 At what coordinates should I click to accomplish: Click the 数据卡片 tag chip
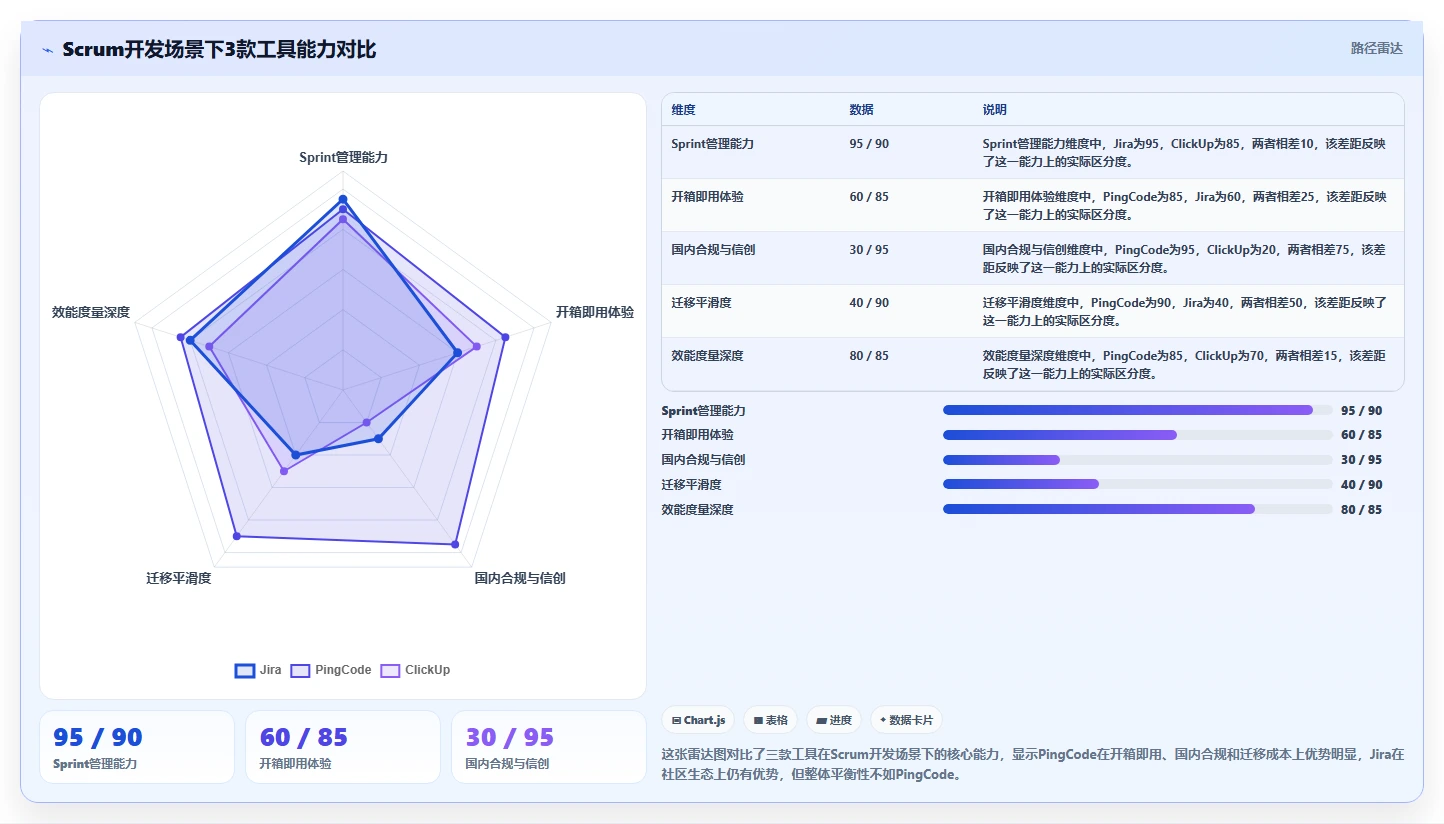pyautogui.click(x=906, y=720)
